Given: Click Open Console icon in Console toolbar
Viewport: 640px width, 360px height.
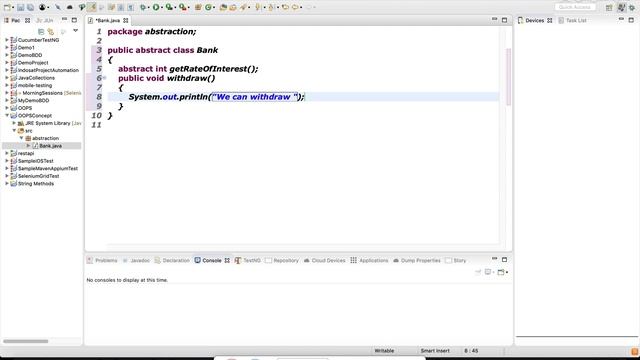Looking at the screenshot, I should click(501, 272).
